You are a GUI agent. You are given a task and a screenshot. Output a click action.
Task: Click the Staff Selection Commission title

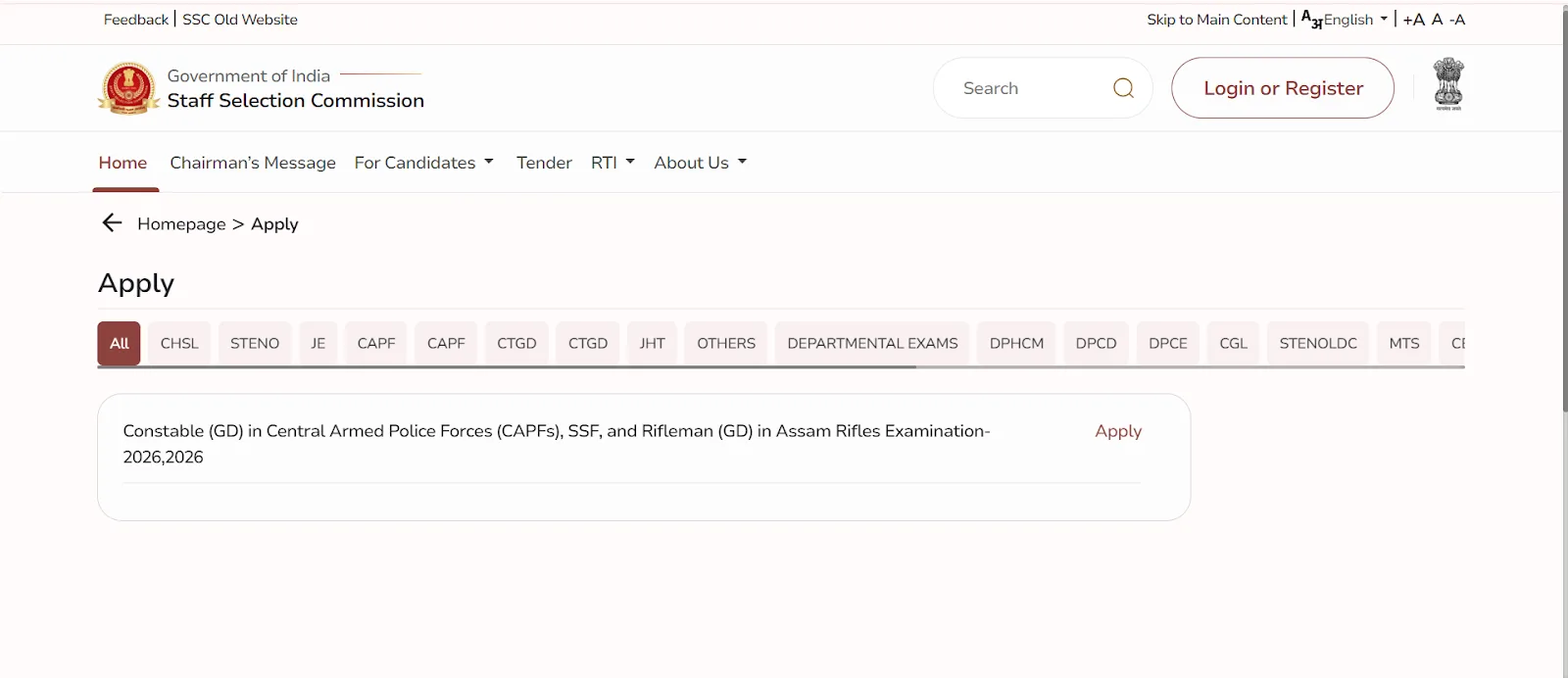pyautogui.click(x=296, y=101)
